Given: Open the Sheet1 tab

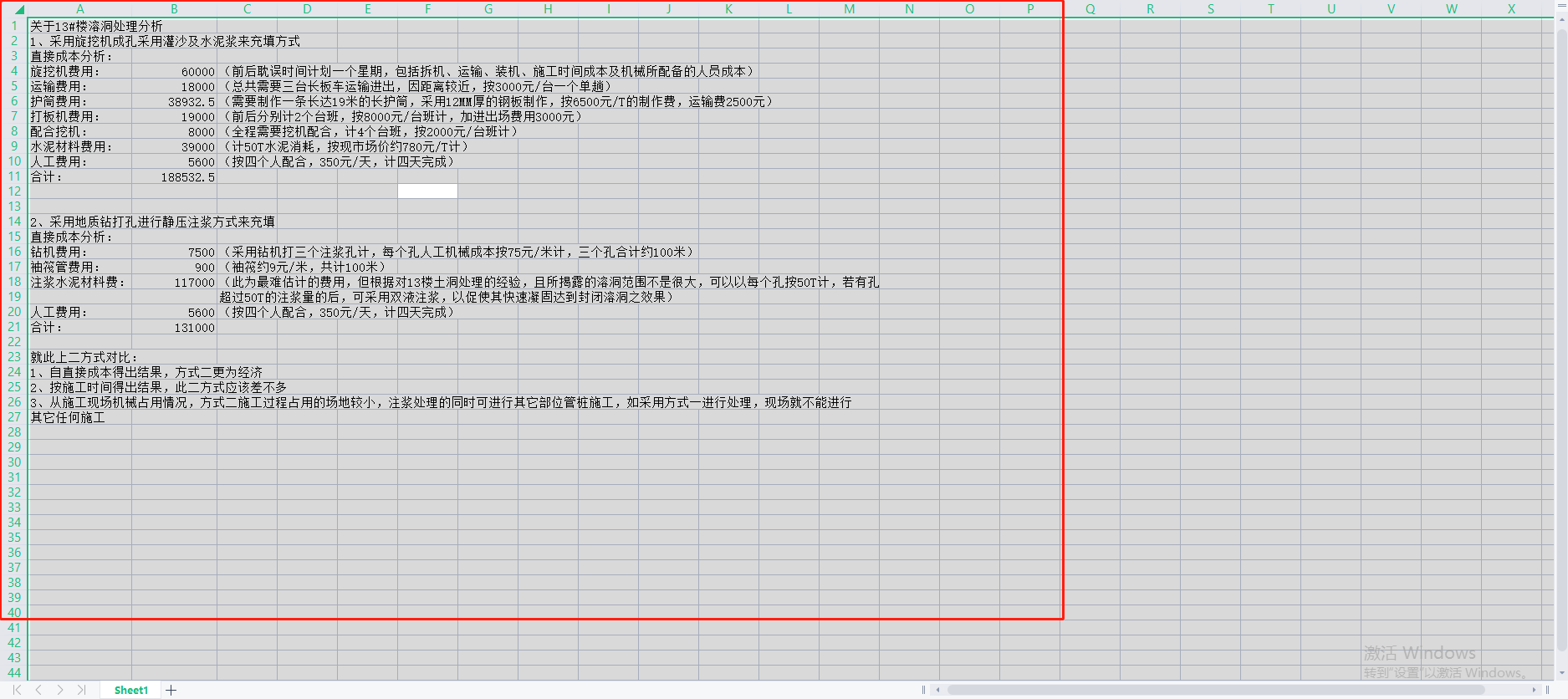Looking at the screenshot, I should coord(131,690).
